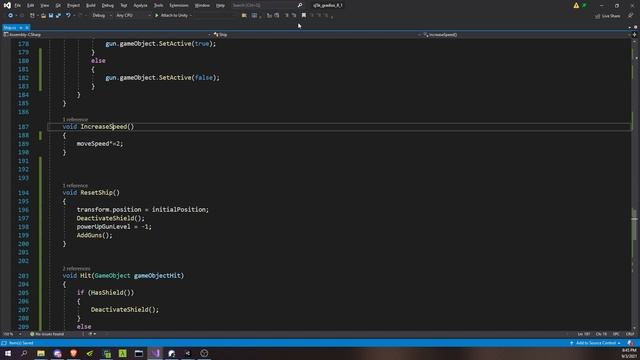
Task: Click Attach to Unity button
Action: (171, 16)
